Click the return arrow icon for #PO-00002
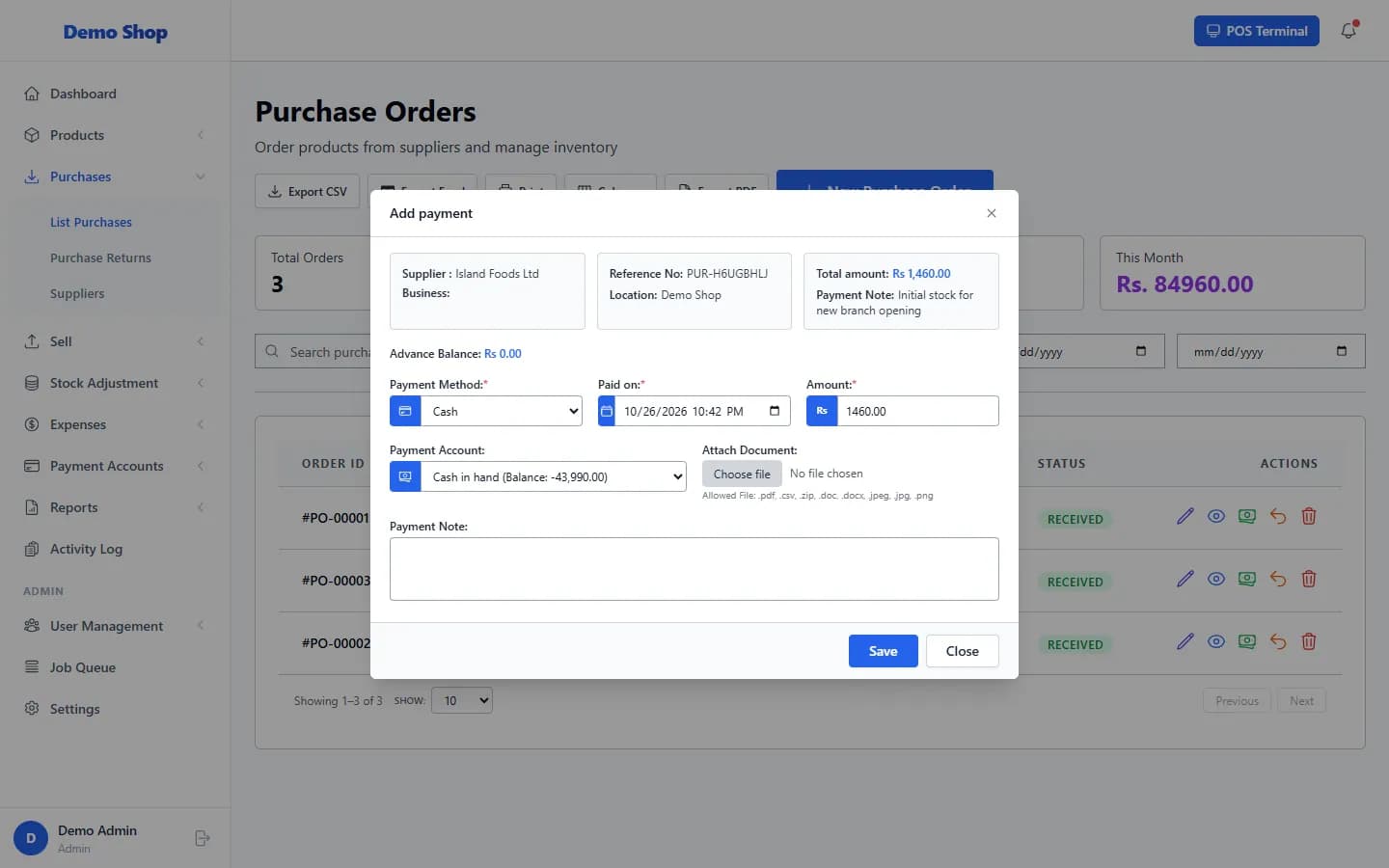 click(1278, 641)
